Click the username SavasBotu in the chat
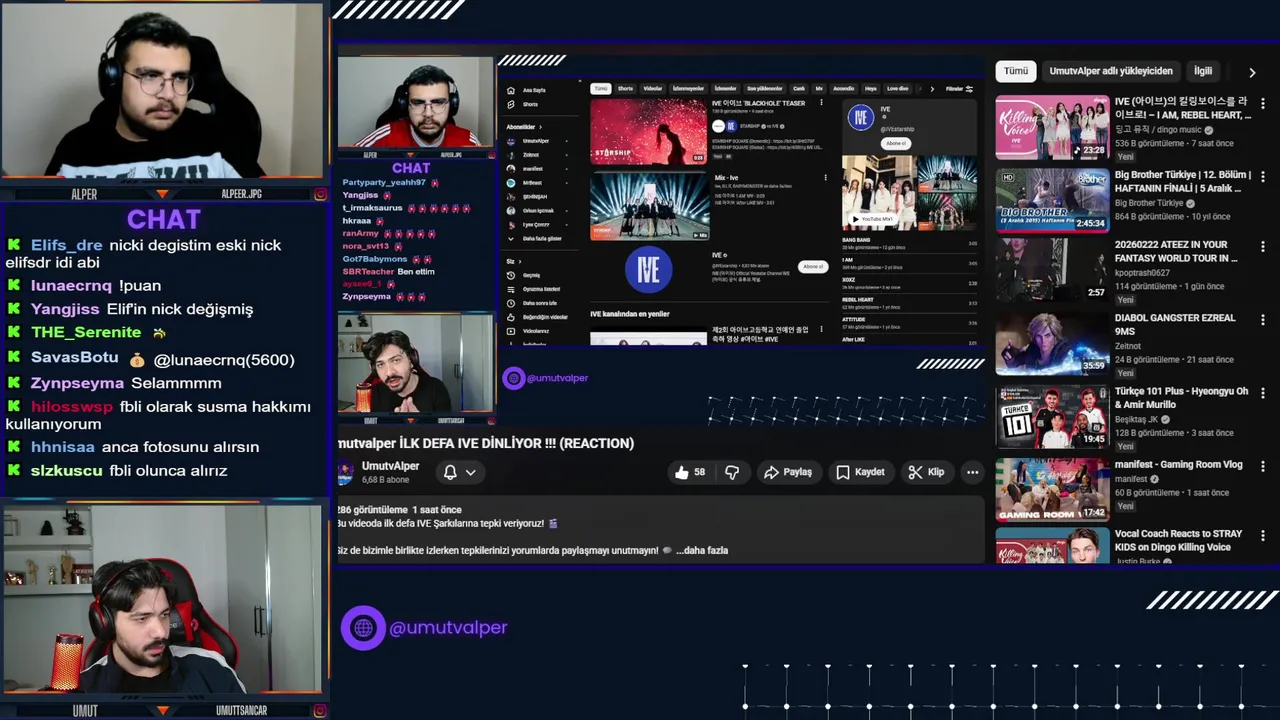The image size is (1280, 720). click(74, 358)
